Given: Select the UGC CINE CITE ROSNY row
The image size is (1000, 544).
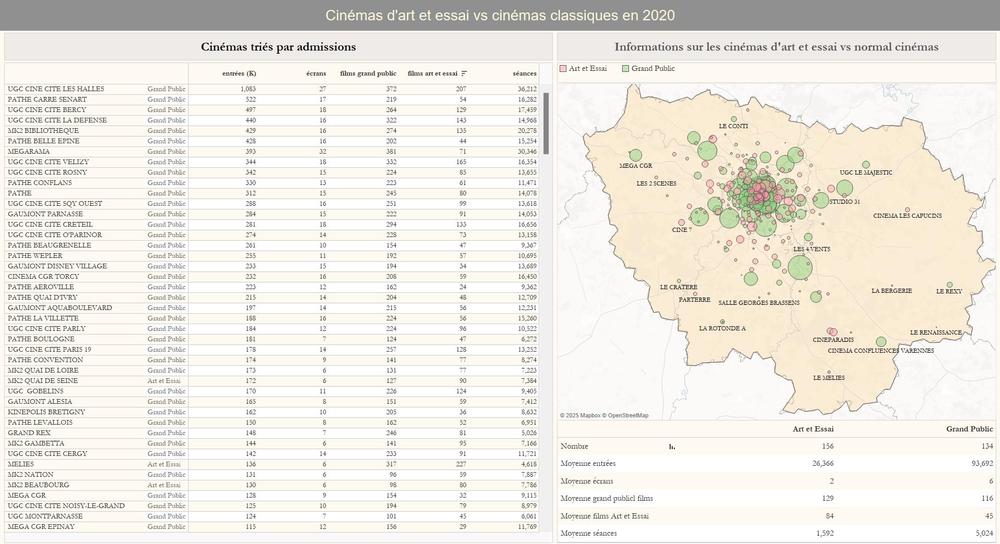Looking at the screenshot, I should 272,172.
